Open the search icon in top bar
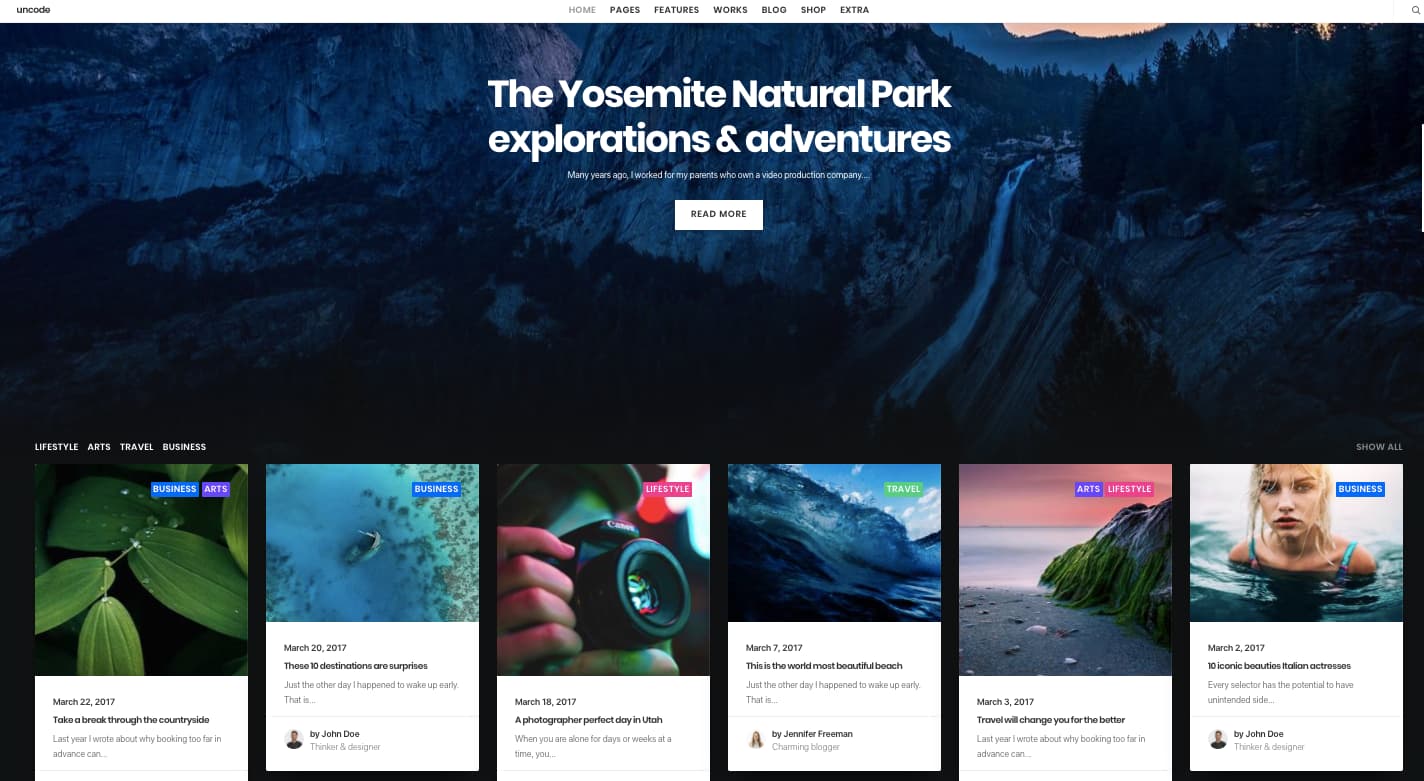This screenshot has height=781, width=1424. 1415,10
